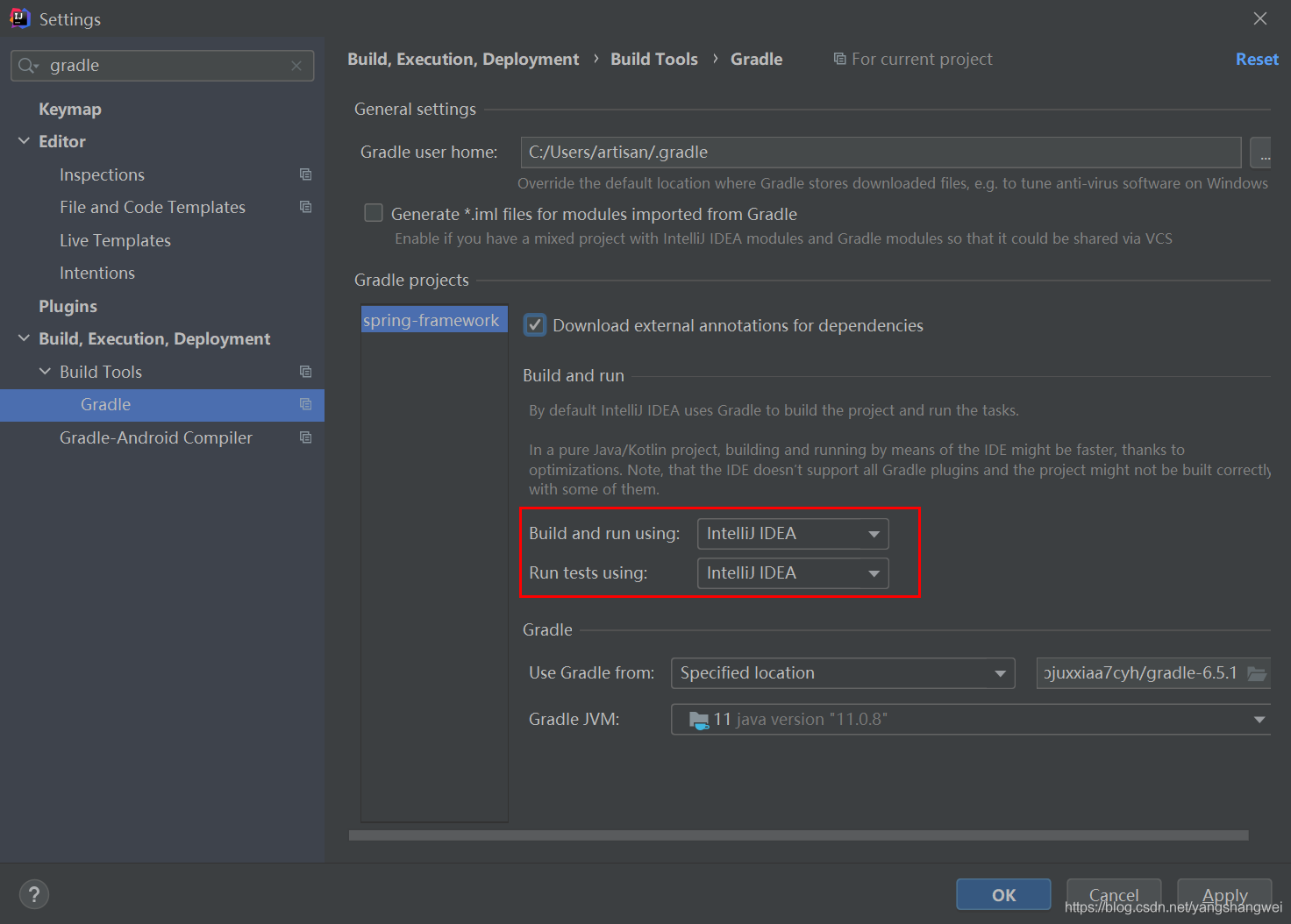Click the JDK folder icon in Gradle JVM
1291x924 pixels.
(699, 720)
